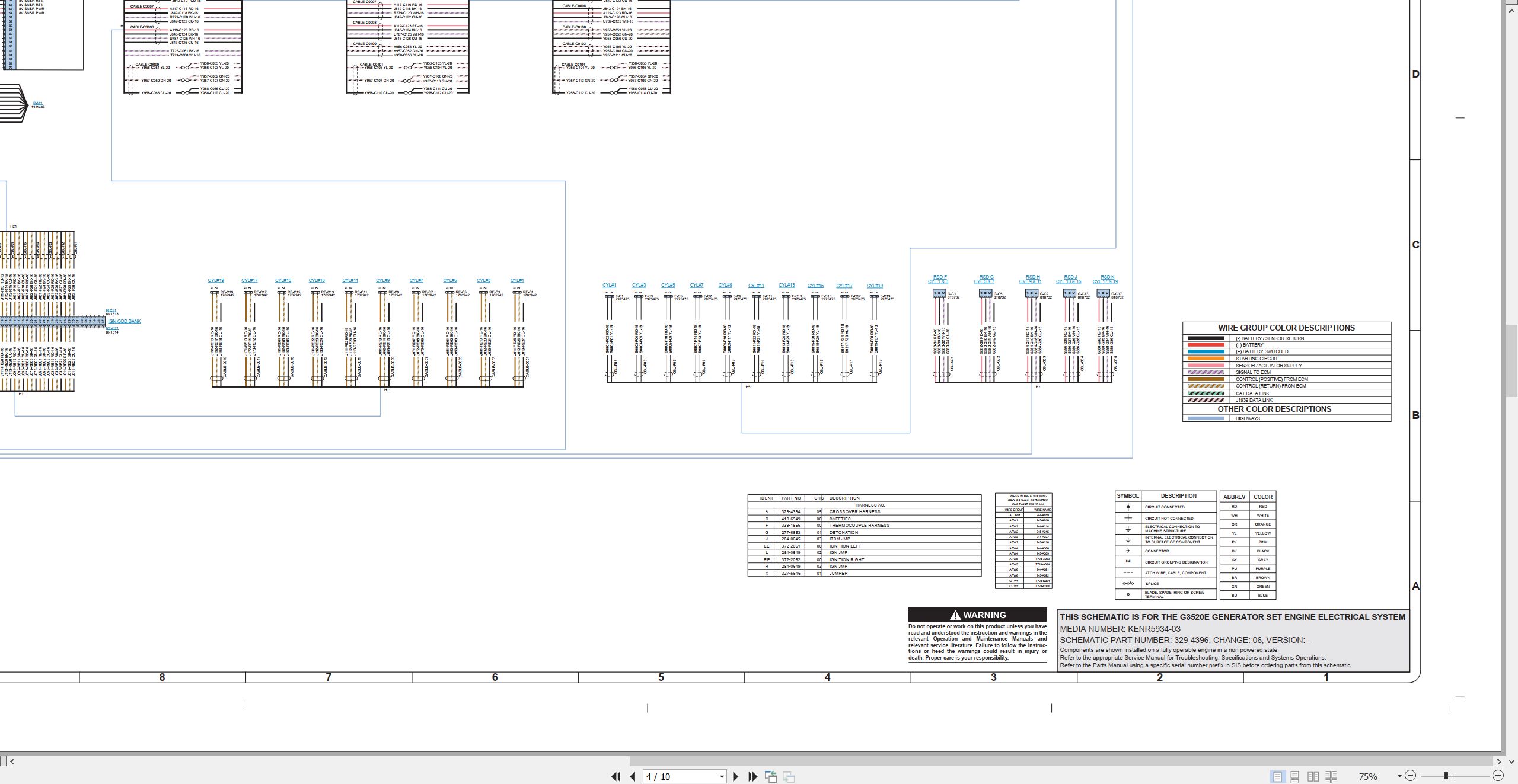The height and width of the screenshot is (784, 1518).
Task: Follow CYL#5 link above RE-C5 connector
Action: pos(450,281)
